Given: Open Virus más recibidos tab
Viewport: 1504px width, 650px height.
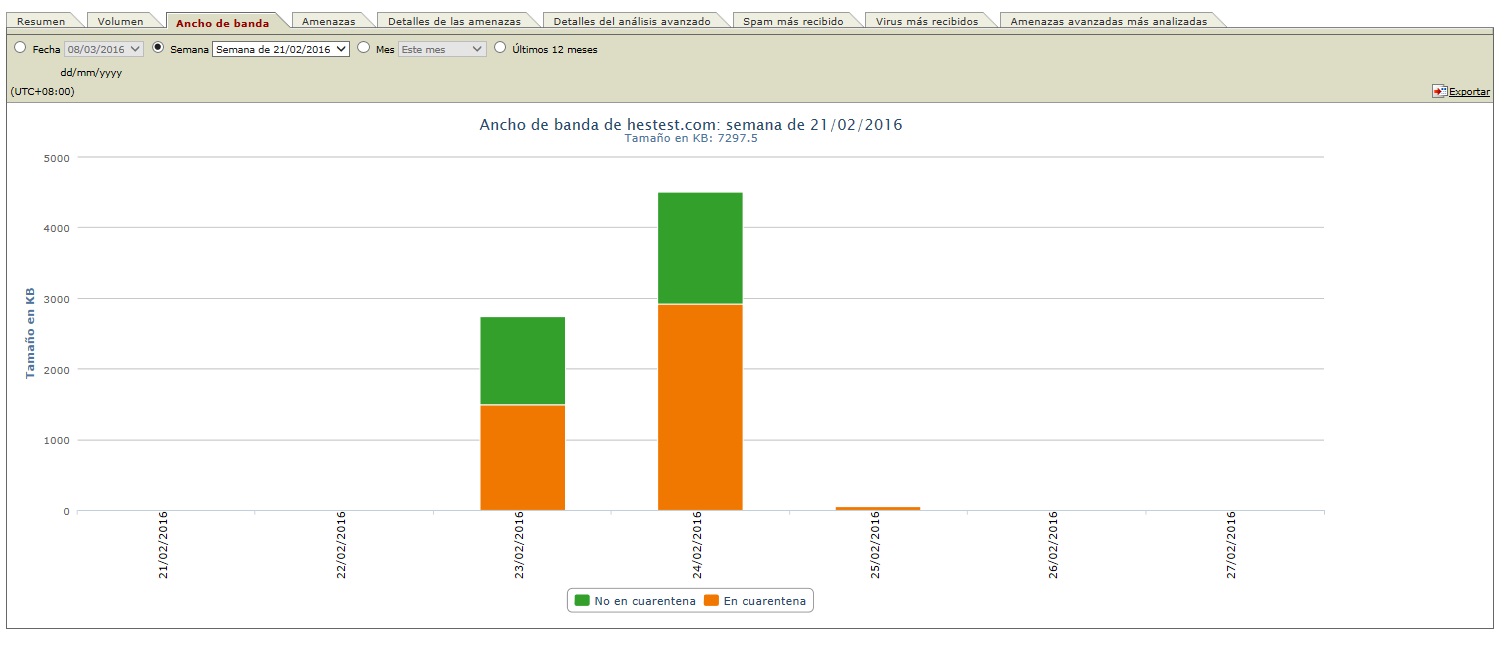Looking at the screenshot, I should point(926,21).
